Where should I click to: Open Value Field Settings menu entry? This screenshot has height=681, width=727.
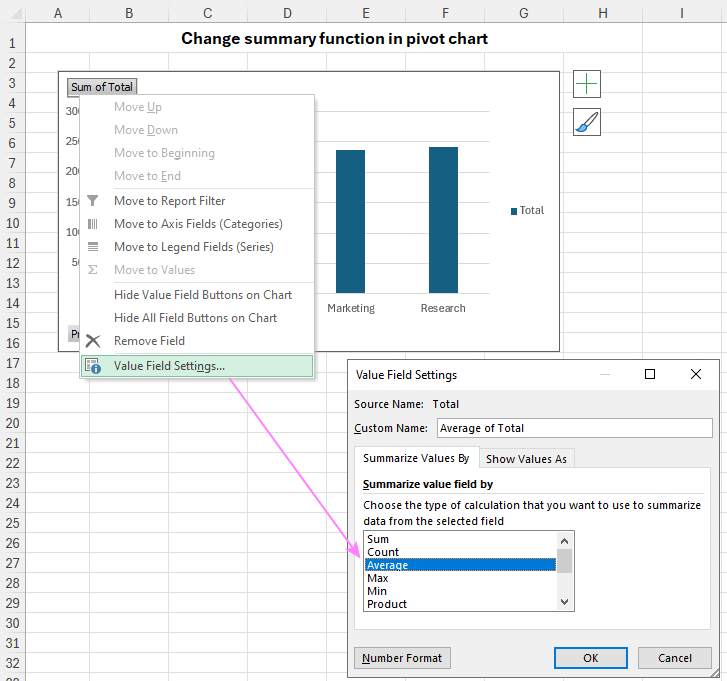[x=197, y=366]
